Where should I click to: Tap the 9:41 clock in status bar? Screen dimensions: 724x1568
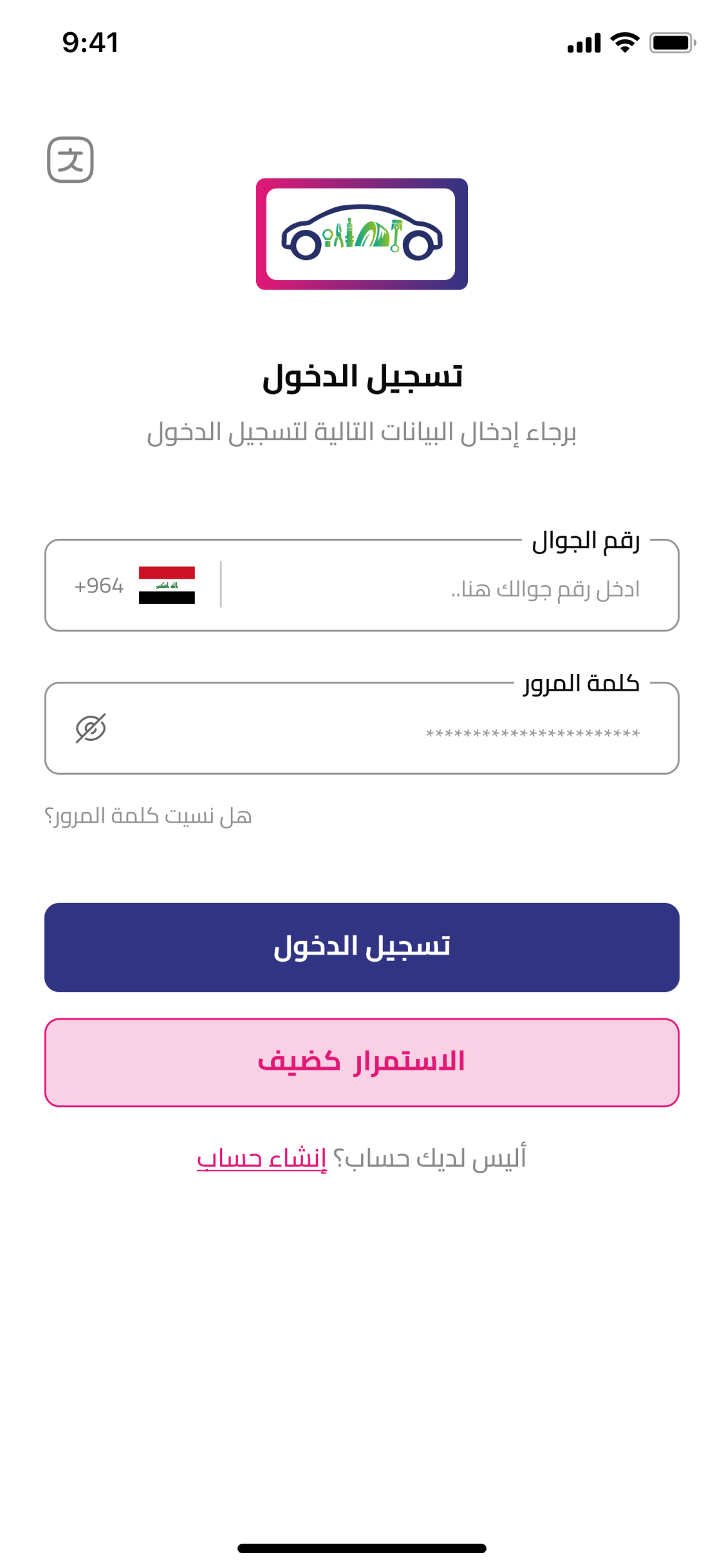pos(91,42)
